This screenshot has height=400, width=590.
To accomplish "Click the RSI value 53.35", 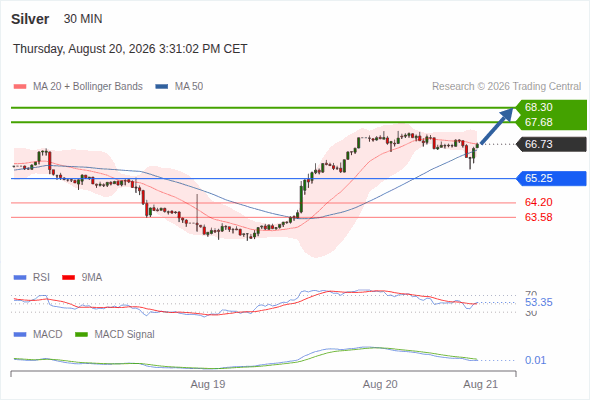I will [x=538, y=303].
